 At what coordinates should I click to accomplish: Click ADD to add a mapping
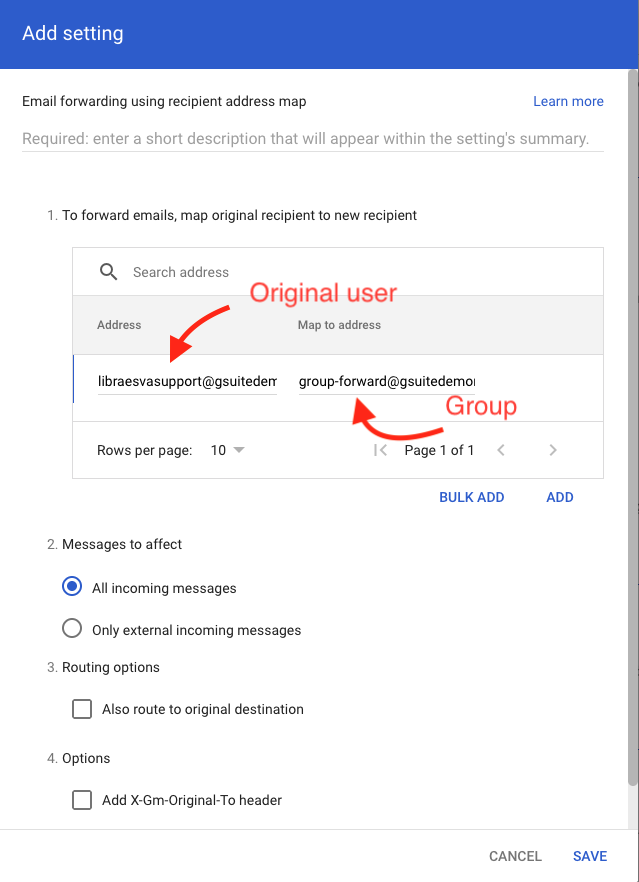559,497
